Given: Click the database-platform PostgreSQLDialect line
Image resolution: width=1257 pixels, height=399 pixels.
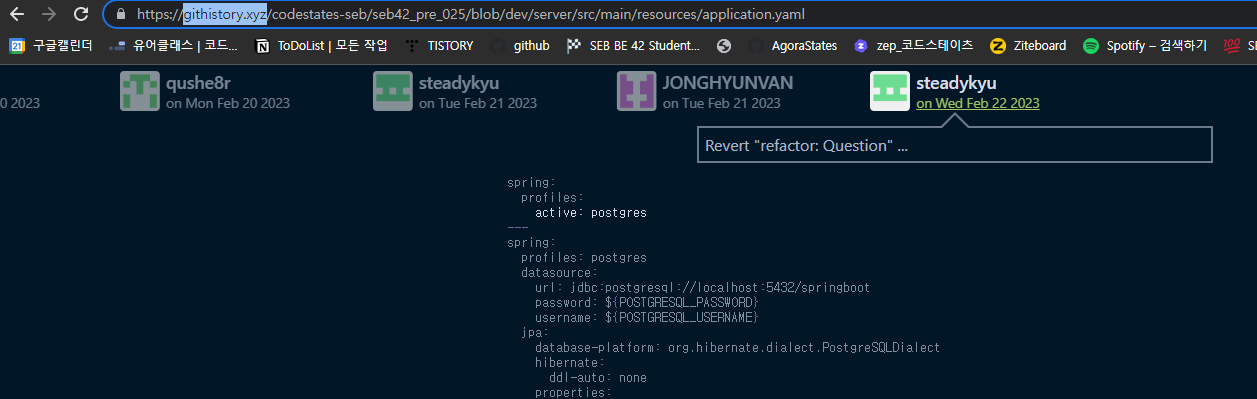Looking at the screenshot, I should (x=737, y=347).
